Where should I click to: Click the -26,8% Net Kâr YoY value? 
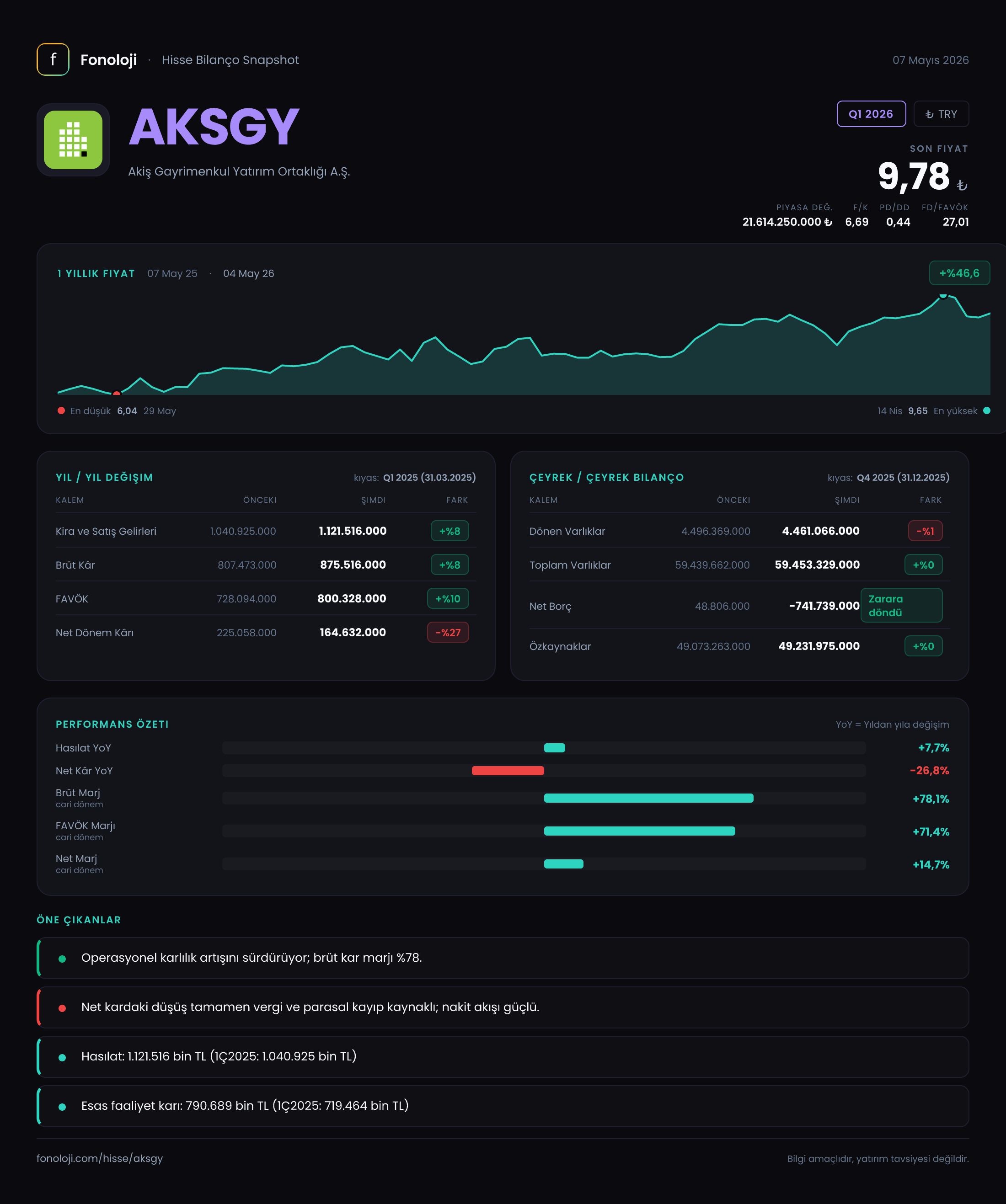tap(929, 771)
